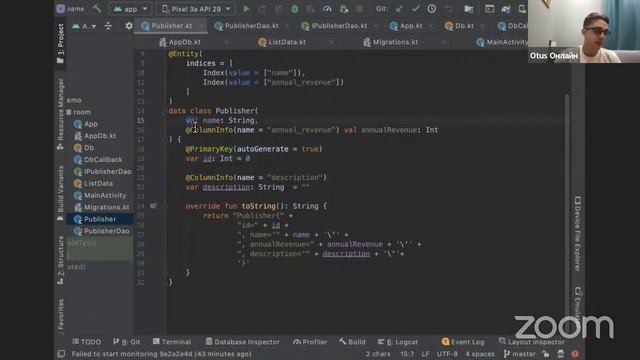Click the Git update project arrow icon
Image resolution: width=640 pixels, height=360 pixels.
click(399, 9)
